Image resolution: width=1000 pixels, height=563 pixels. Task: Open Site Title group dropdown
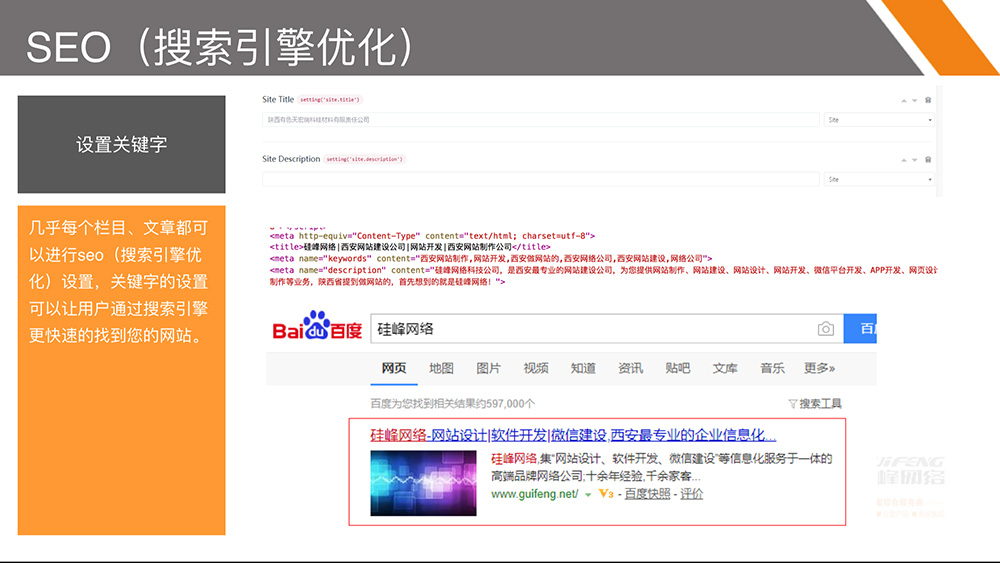[x=879, y=120]
